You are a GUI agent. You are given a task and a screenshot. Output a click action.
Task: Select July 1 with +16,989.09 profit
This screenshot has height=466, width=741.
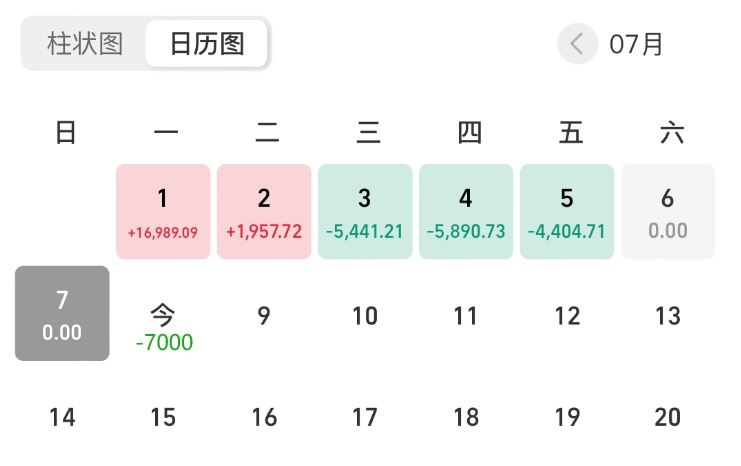[163, 212]
